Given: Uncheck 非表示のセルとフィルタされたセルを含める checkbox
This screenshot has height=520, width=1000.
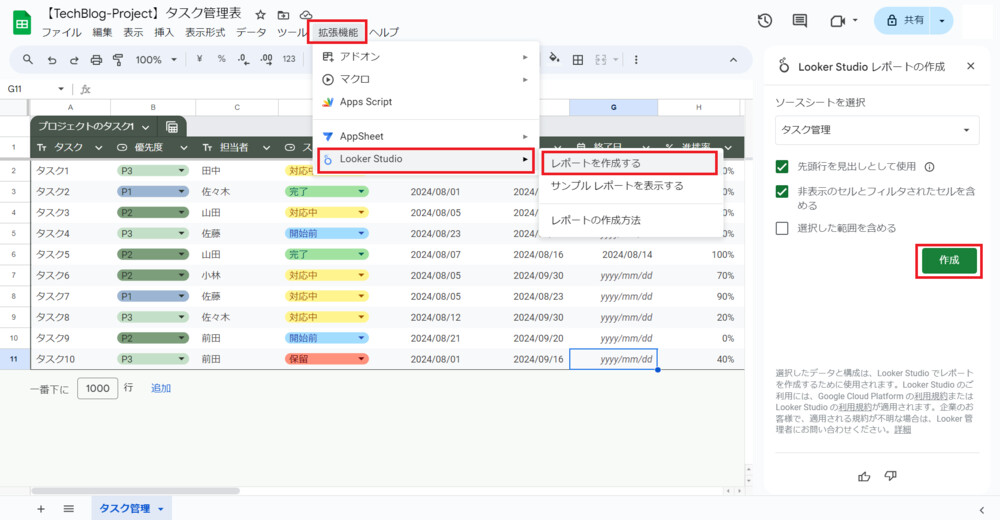Looking at the screenshot, I should tap(783, 191).
